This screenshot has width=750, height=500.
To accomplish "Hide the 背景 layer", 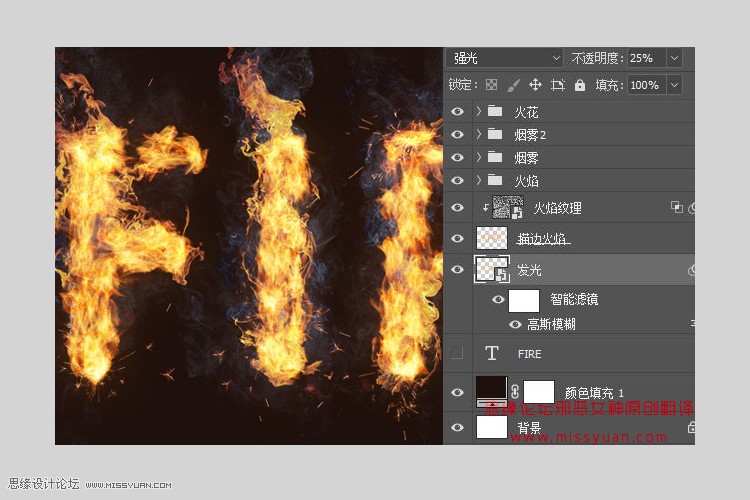I will tap(457, 427).
